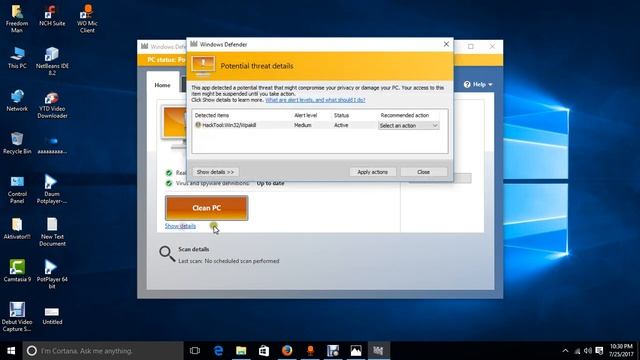Select Aktivator!!! desktop icon
Screen dimensions: 640x360
tap(17, 229)
